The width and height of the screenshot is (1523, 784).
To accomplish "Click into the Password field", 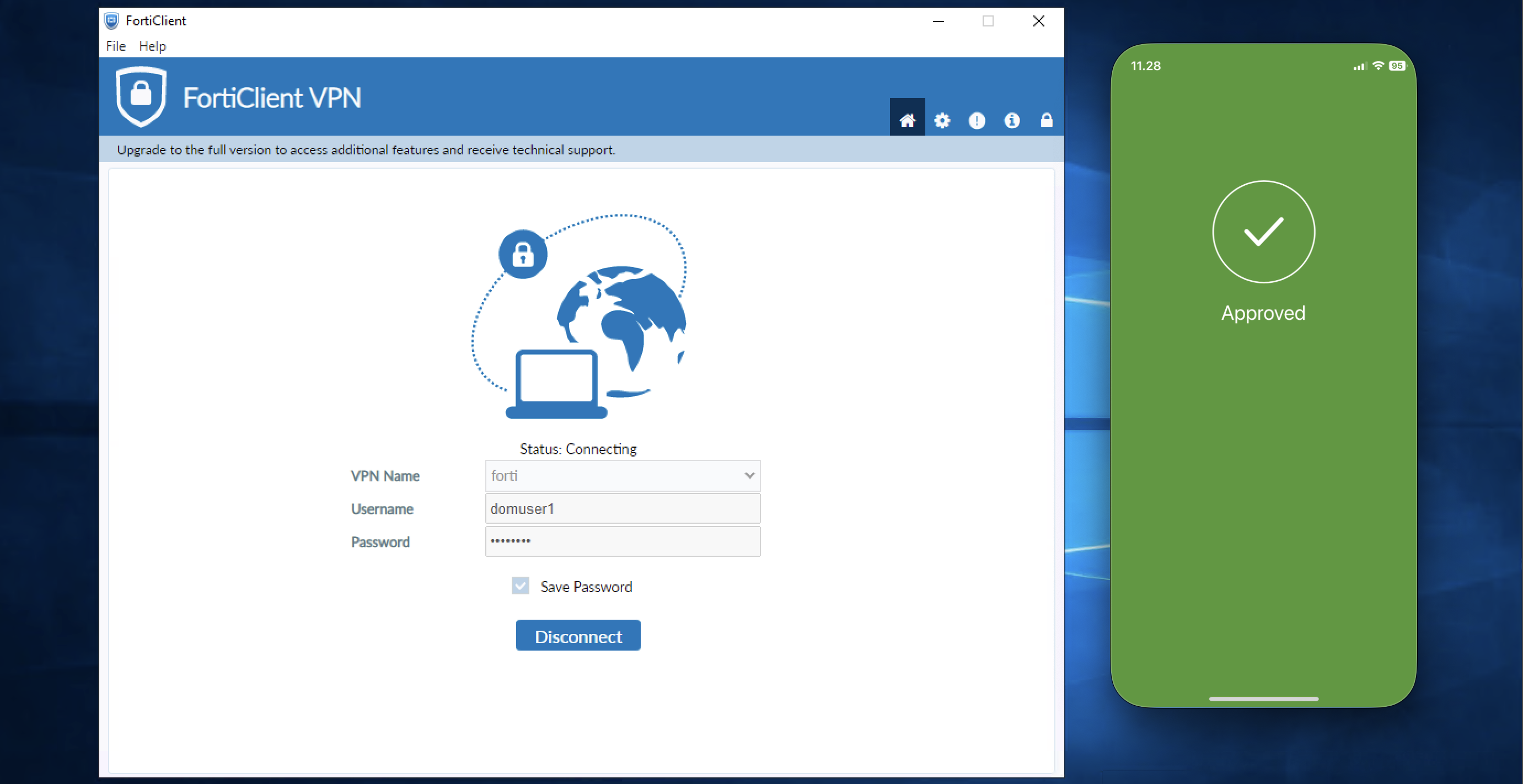I will coord(622,541).
